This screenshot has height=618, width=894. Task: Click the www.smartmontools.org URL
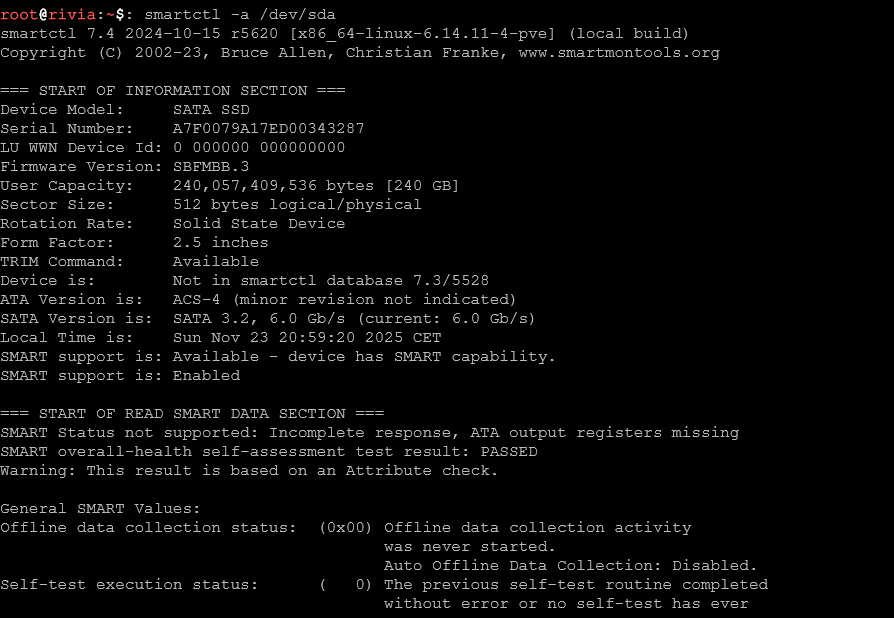(619, 52)
